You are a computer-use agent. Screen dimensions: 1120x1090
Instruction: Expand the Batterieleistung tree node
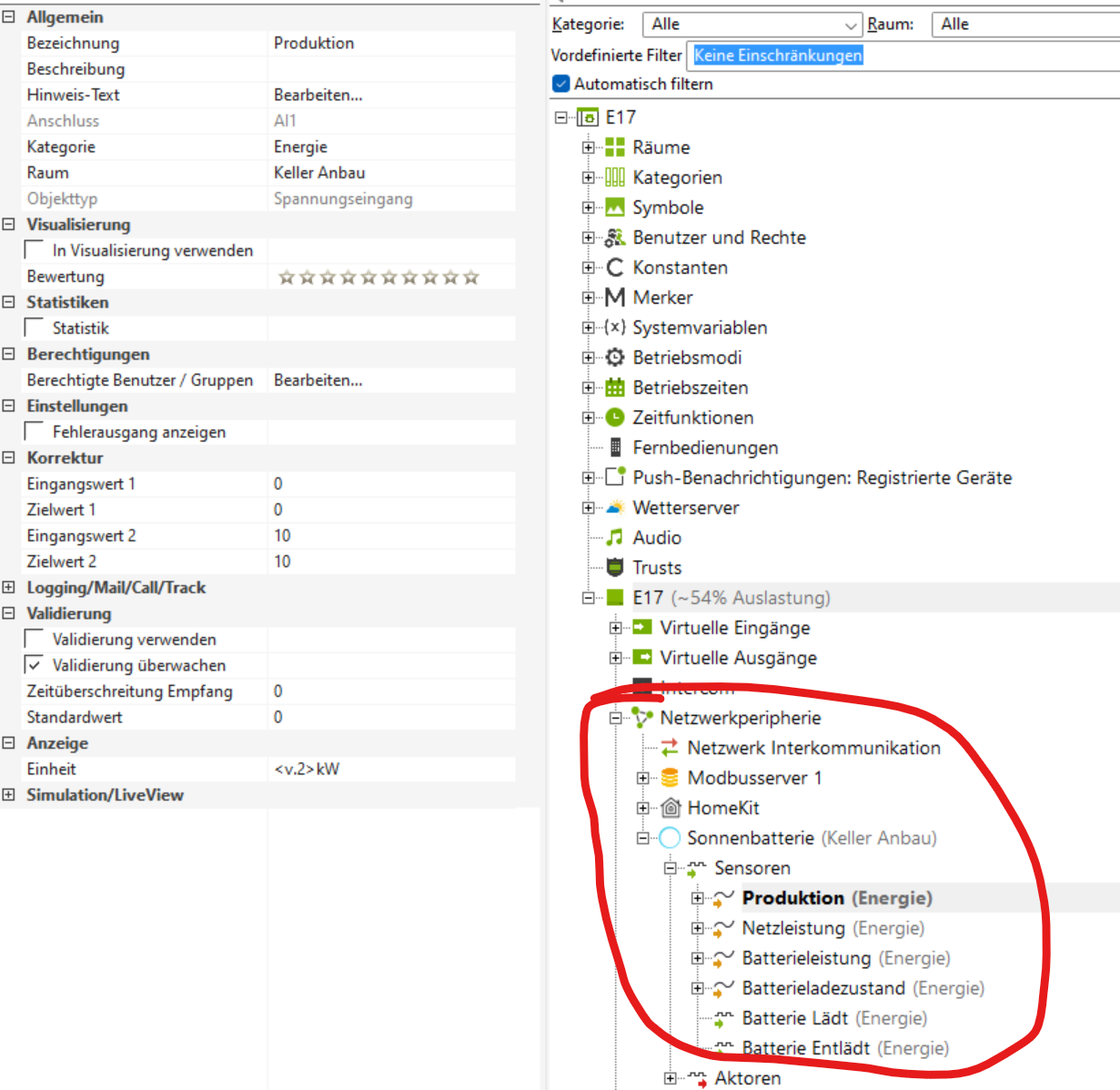pos(698,958)
